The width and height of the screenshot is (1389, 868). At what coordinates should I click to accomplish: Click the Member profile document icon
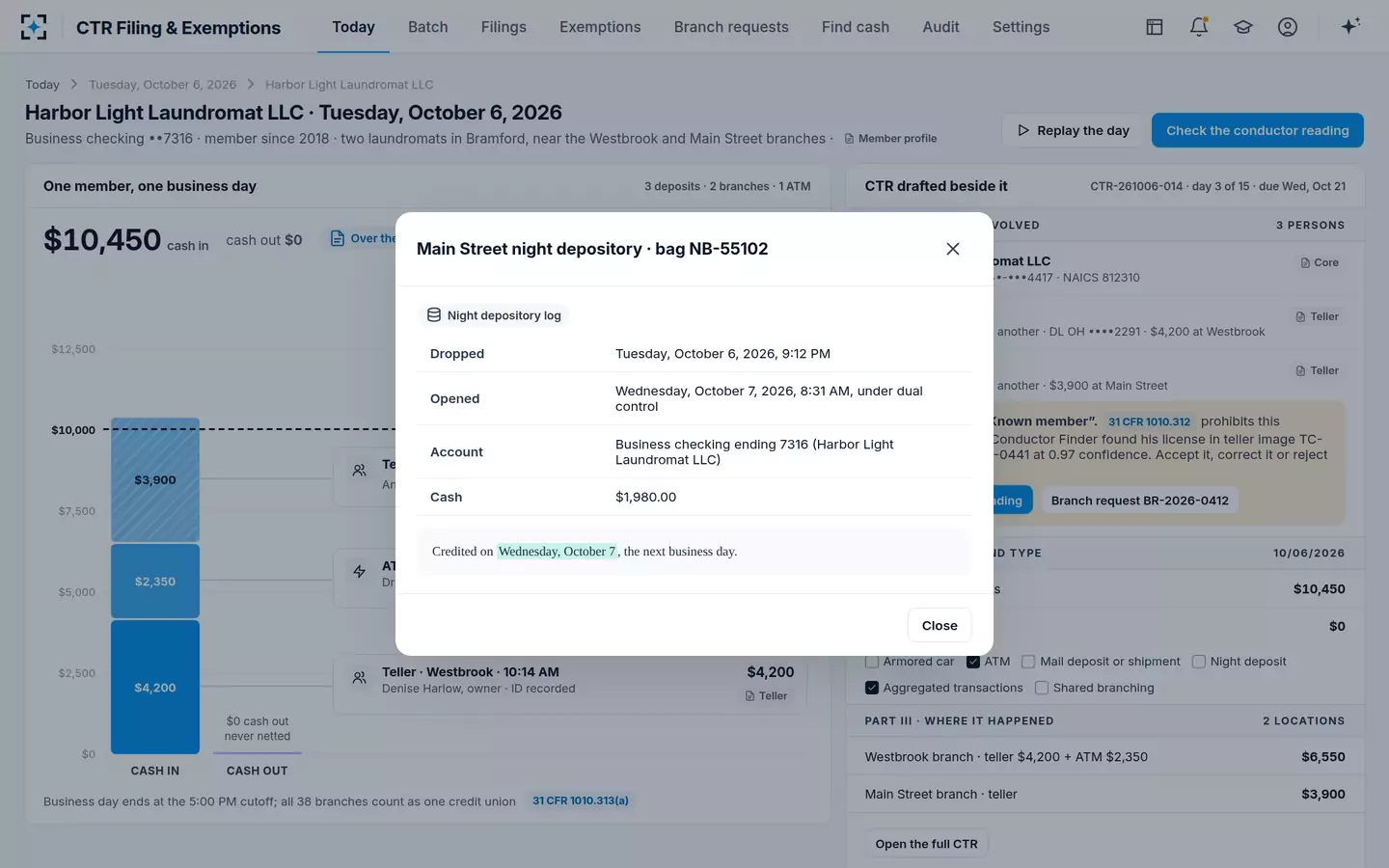click(x=849, y=139)
